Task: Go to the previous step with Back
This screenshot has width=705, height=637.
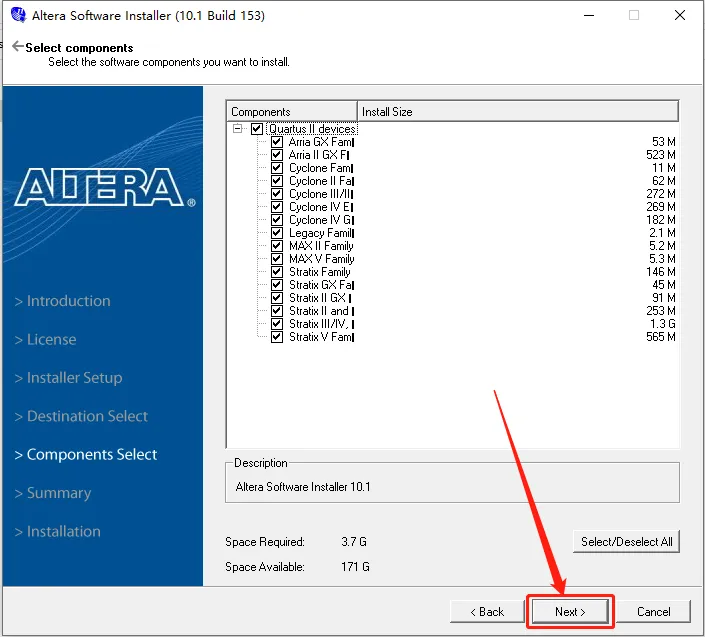Action: [x=487, y=612]
